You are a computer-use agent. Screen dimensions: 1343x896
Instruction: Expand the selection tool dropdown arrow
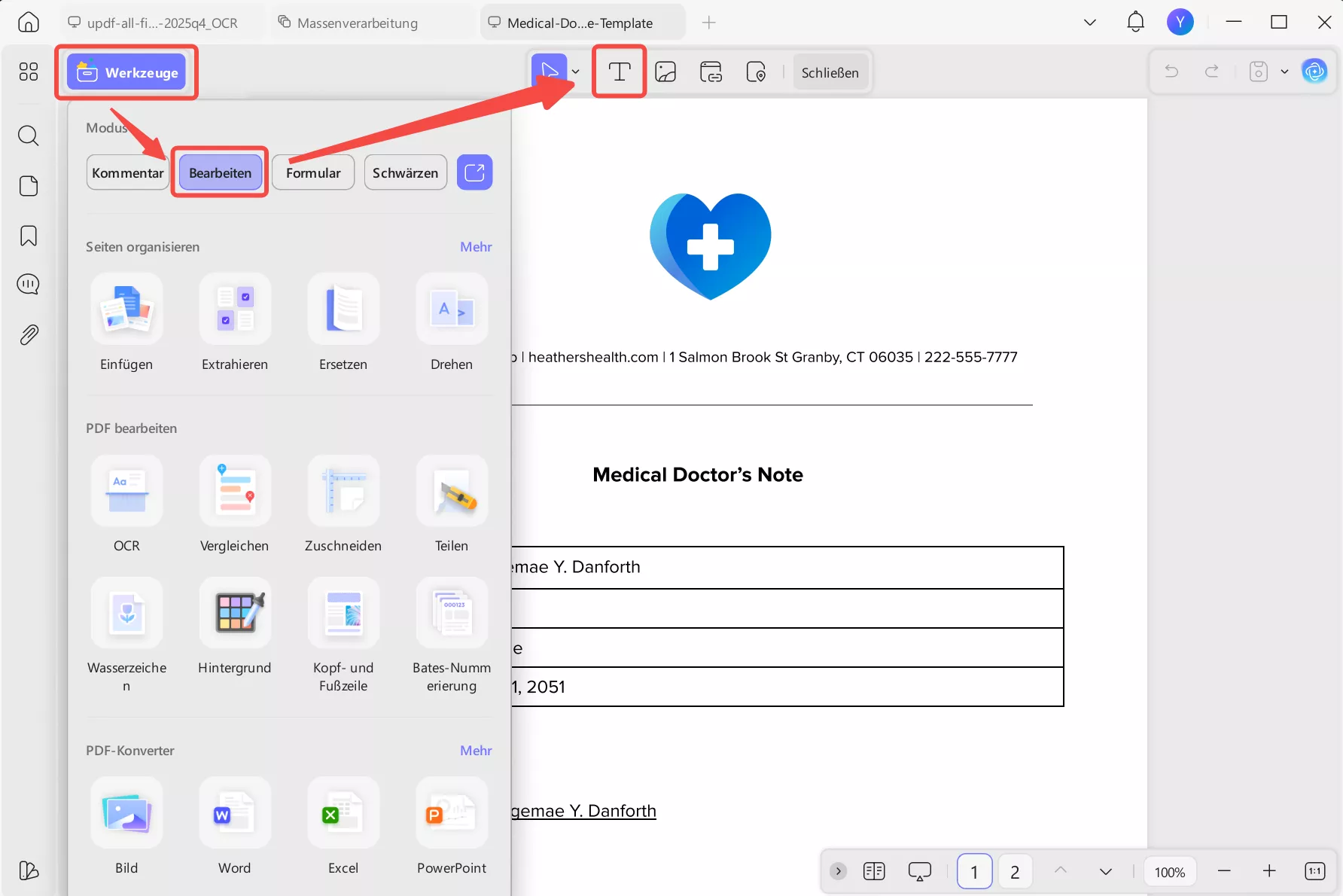click(x=576, y=72)
